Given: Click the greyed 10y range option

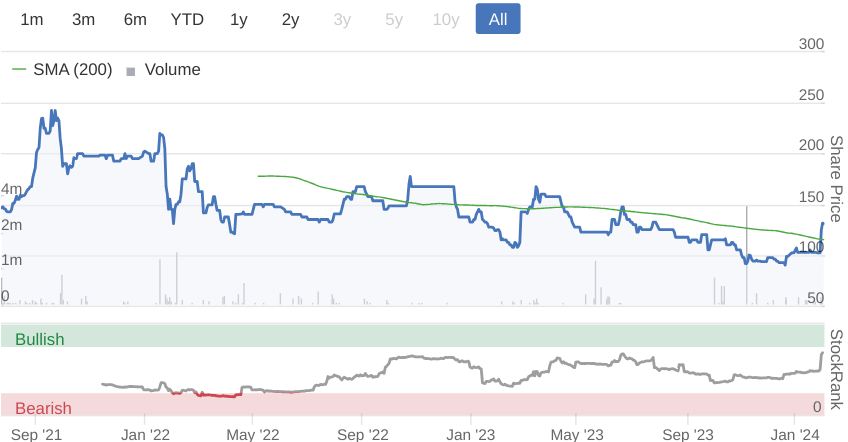Looking at the screenshot, I should [446, 19].
